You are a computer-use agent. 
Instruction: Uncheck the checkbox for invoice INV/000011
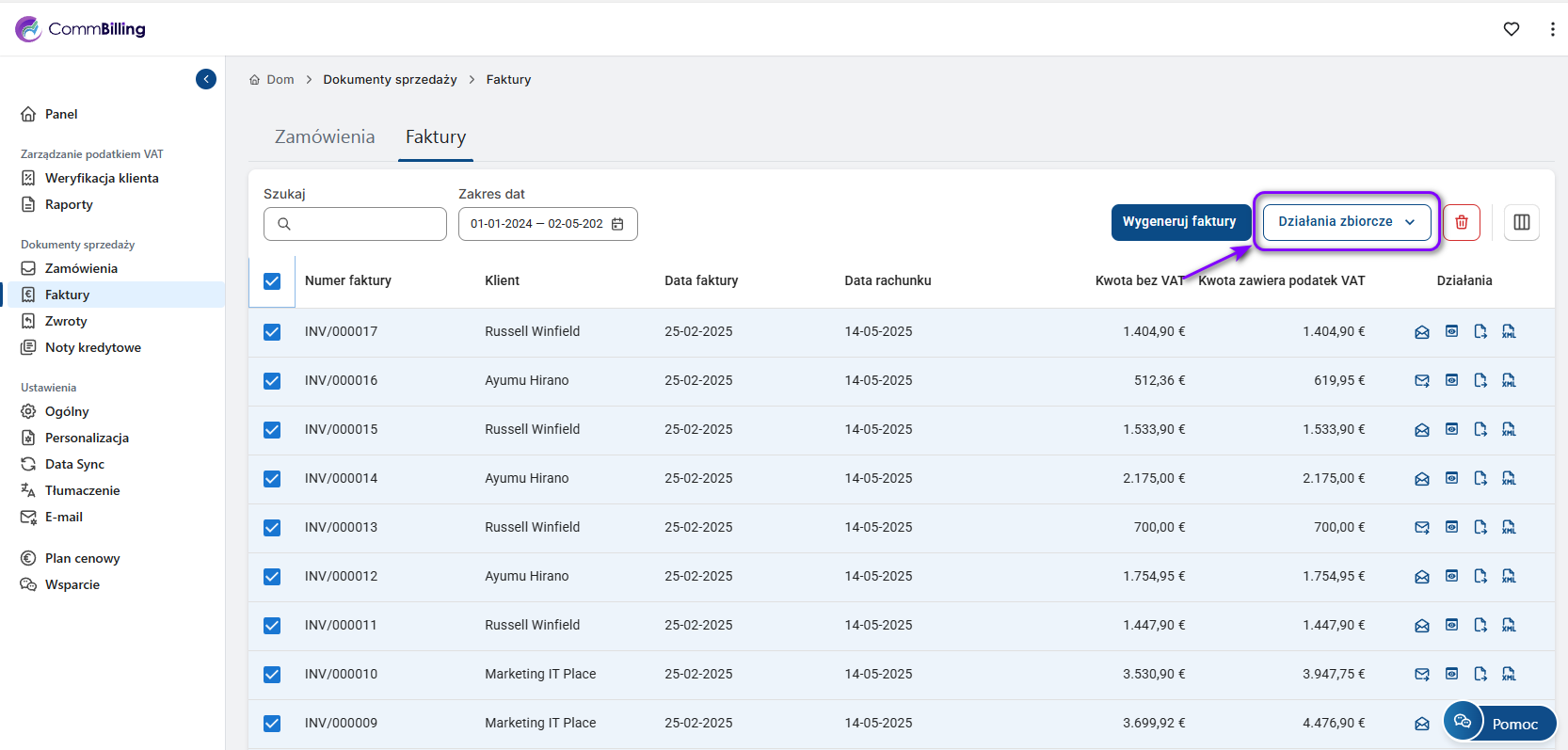[x=272, y=626]
